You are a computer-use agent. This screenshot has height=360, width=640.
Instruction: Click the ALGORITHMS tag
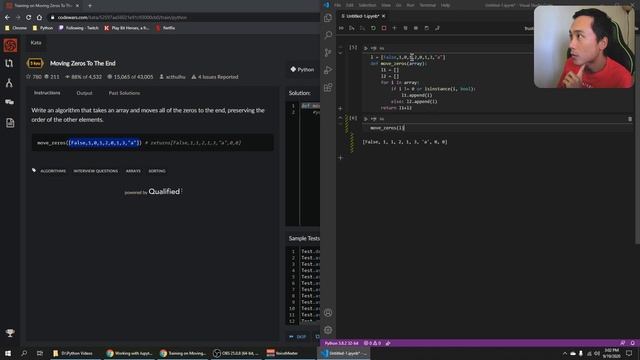point(53,171)
